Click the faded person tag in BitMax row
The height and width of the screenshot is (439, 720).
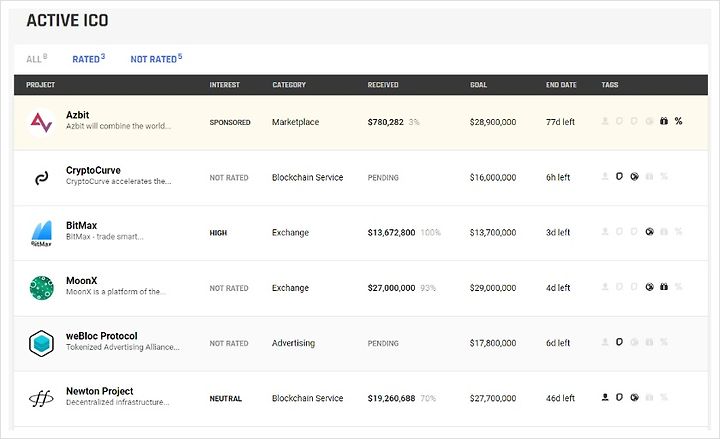point(605,231)
